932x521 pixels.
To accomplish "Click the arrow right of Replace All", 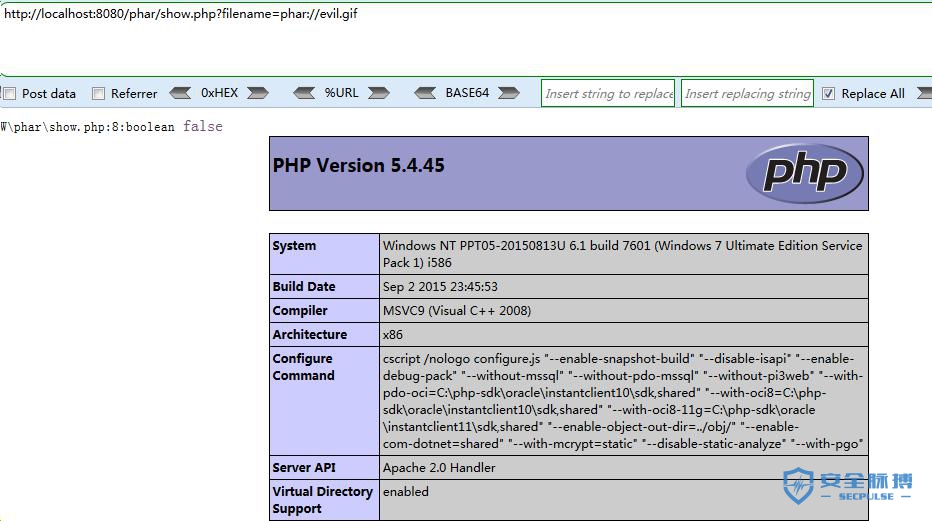I will tap(924, 93).
